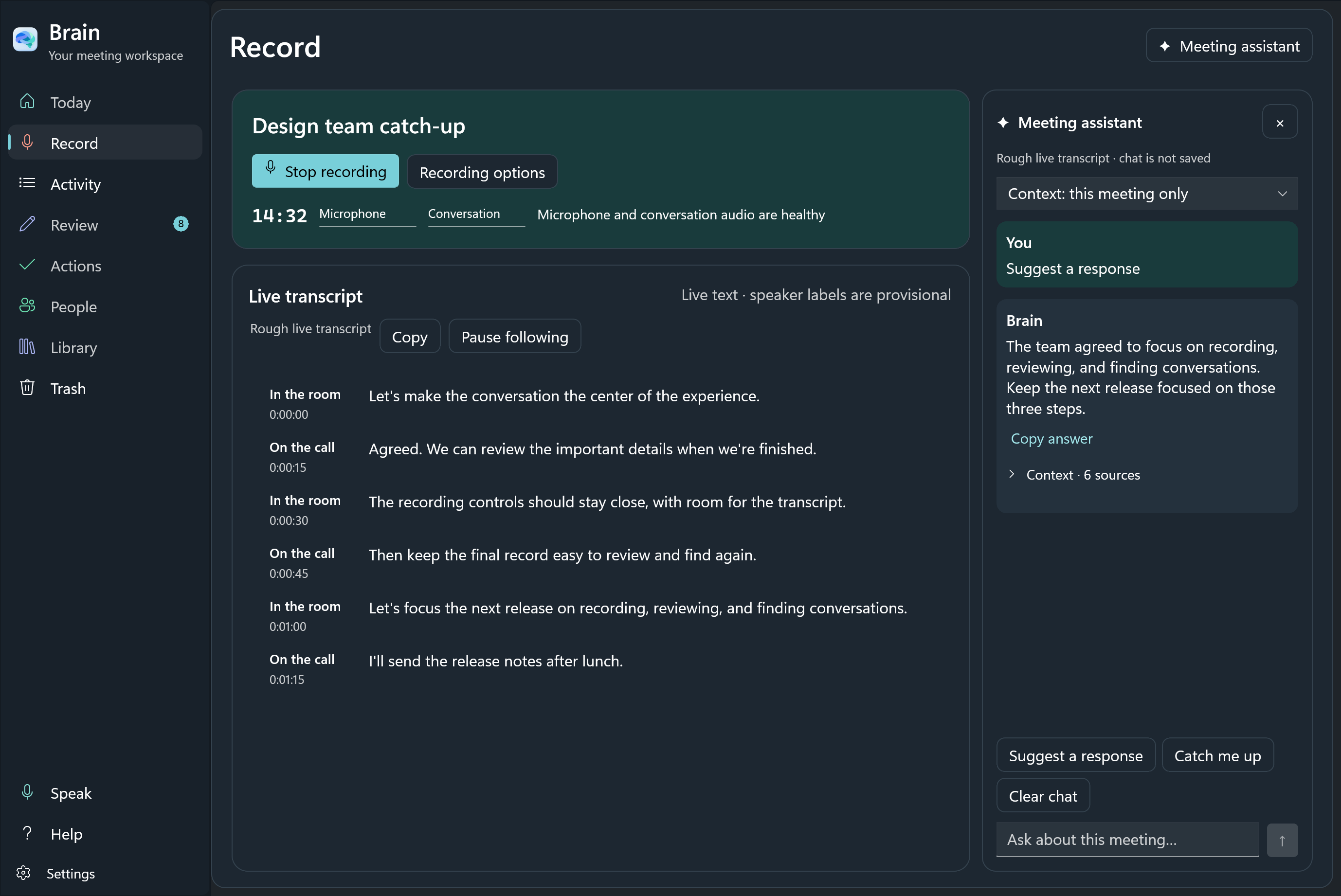This screenshot has width=1341, height=896.
Task: Go to the Activity page
Action: pos(105,184)
